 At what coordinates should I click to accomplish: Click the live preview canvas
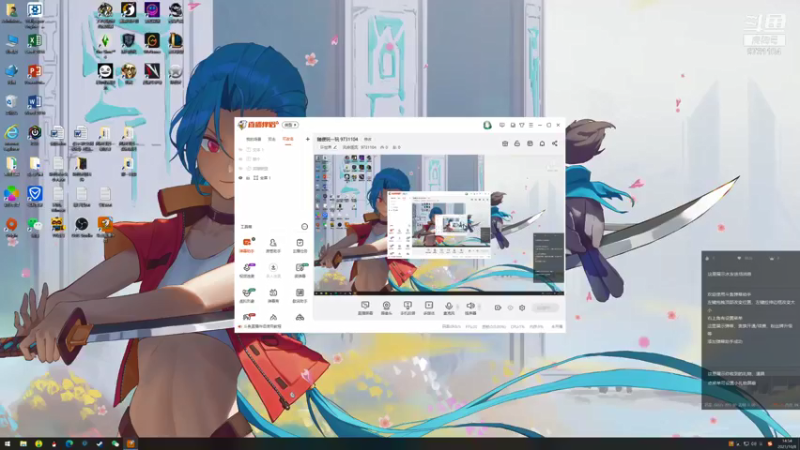(x=439, y=225)
